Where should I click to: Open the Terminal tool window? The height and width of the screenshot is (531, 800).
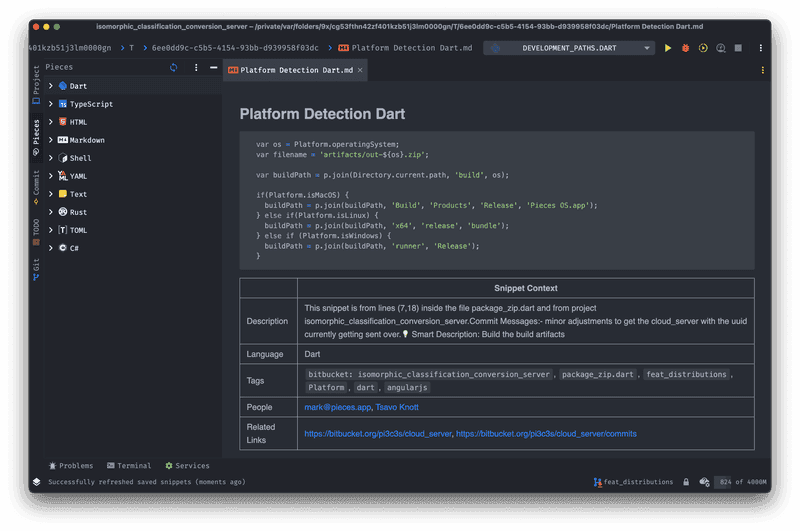pos(129,466)
